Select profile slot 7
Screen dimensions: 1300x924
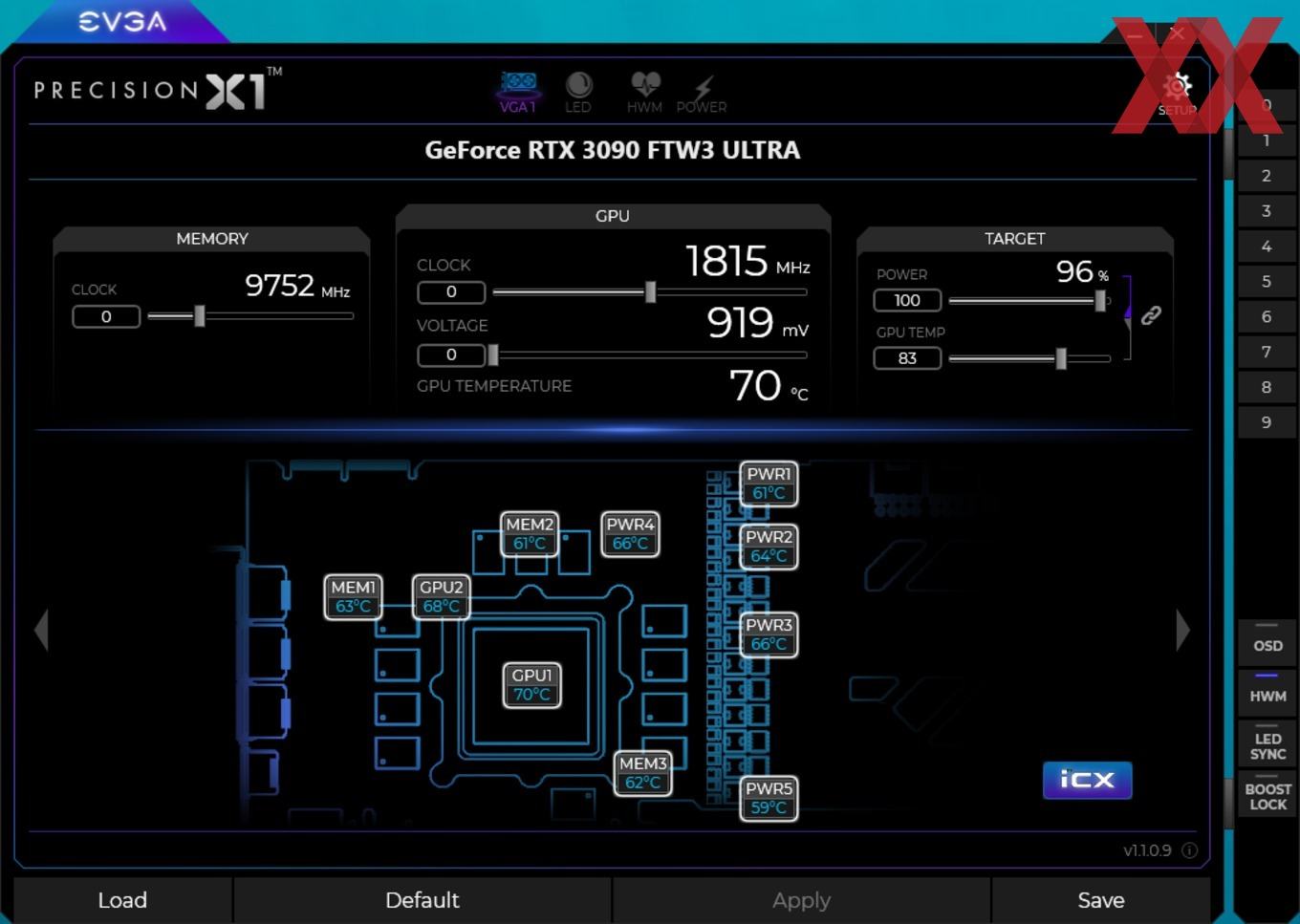pos(1267,352)
